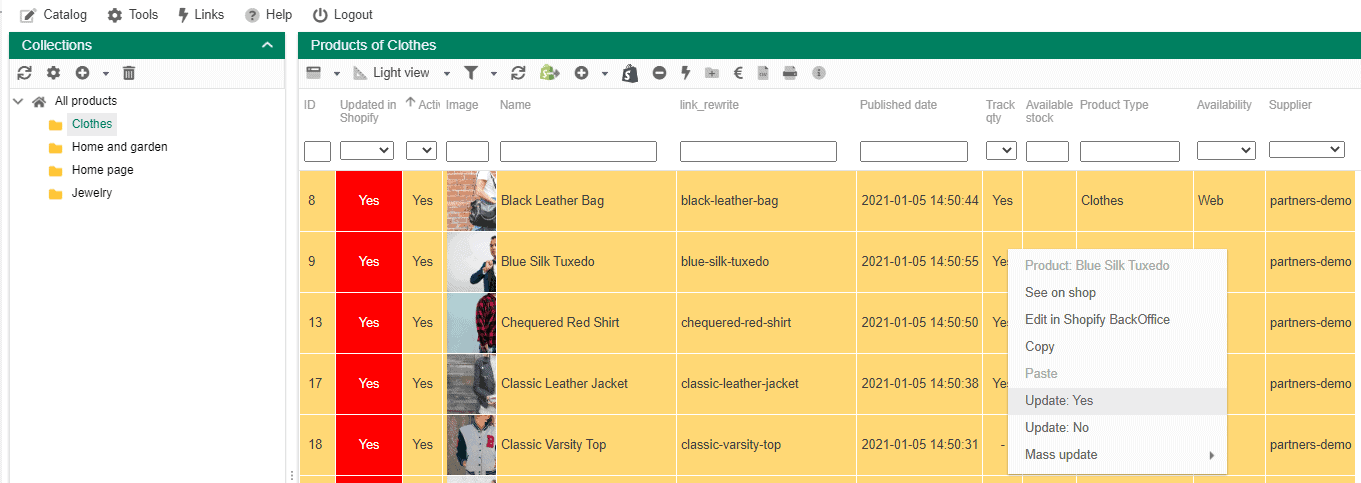Click the red Yes cell for Black Leather Bag
The height and width of the screenshot is (483, 1361).
pos(369,201)
